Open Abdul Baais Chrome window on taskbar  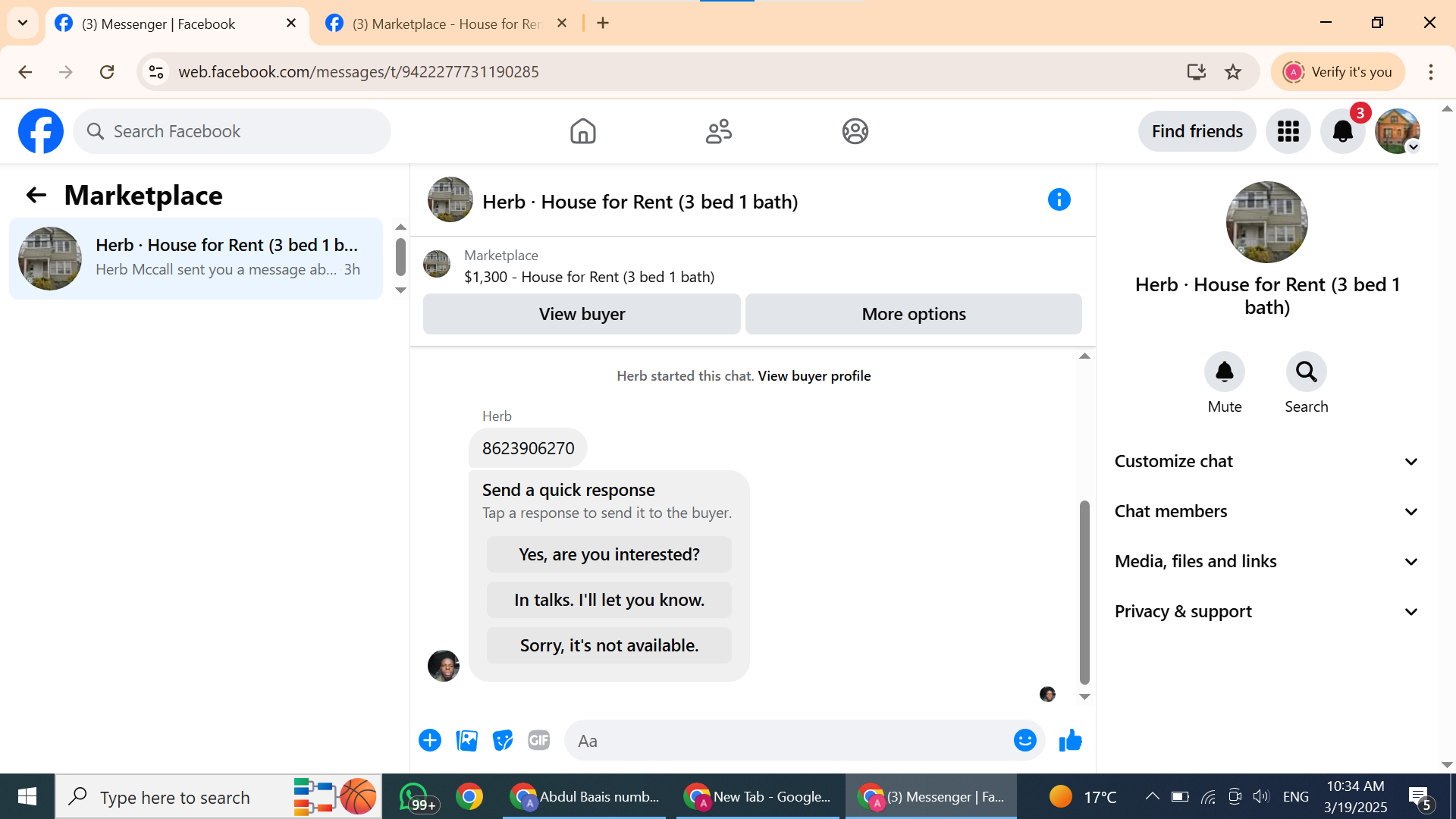[x=586, y=796]
